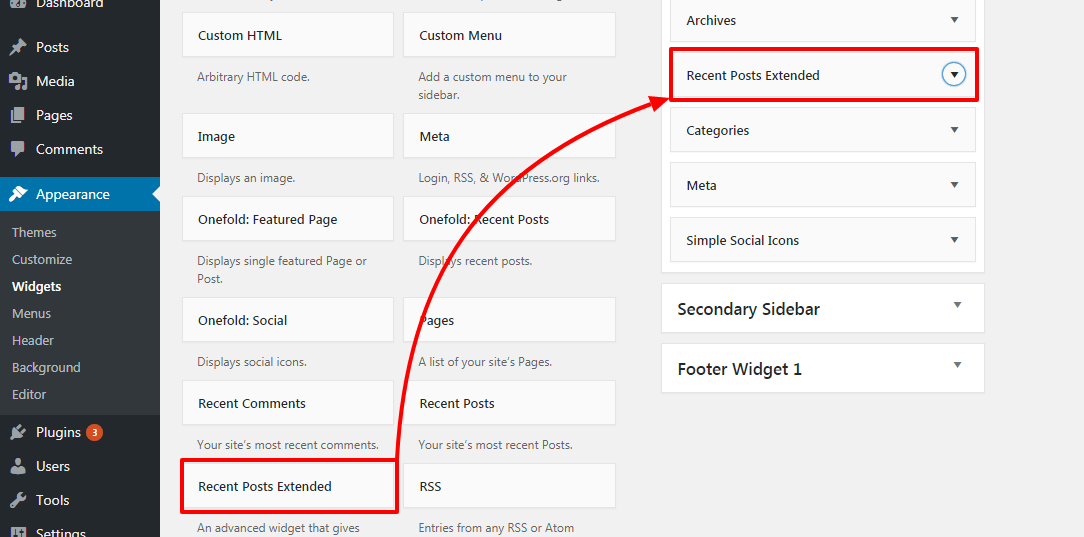Select the Onefold: Social widget
1084x537 pixels.
(288, 320)
